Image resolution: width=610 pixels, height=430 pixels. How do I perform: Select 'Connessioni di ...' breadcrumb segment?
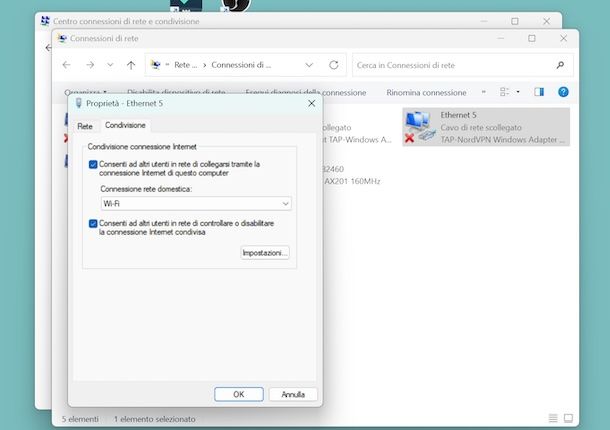pos(241,65)
